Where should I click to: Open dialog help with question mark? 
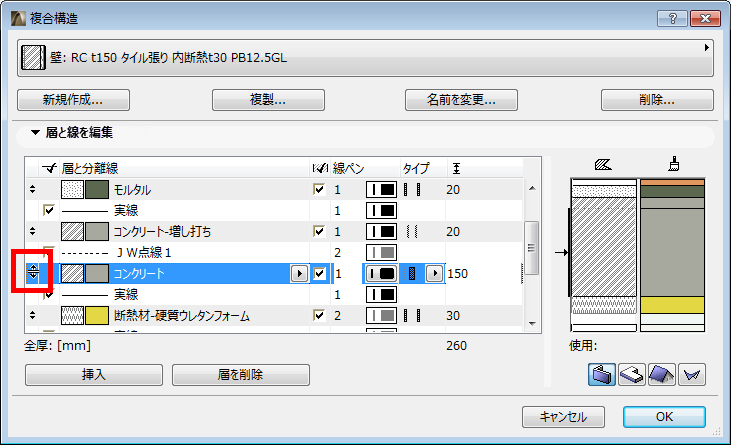pyautogui.click(x=672, y=18)
